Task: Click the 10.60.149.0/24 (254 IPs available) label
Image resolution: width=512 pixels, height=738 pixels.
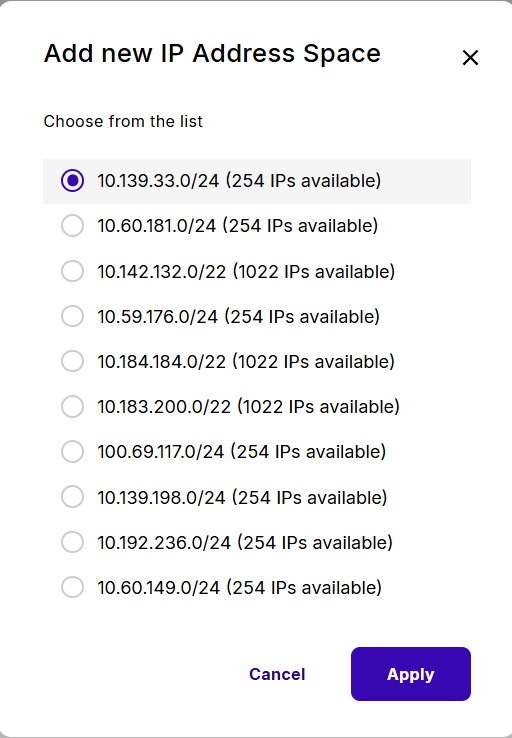Action: (240, 588)
